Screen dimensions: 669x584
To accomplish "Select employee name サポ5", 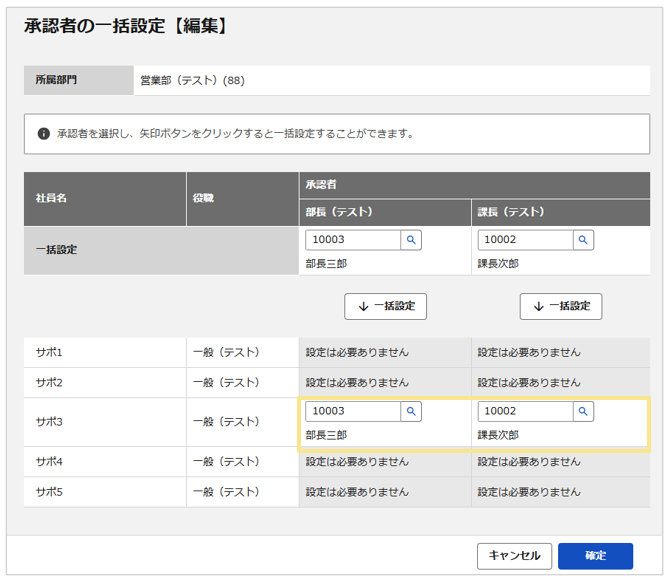I will point(49,492).
